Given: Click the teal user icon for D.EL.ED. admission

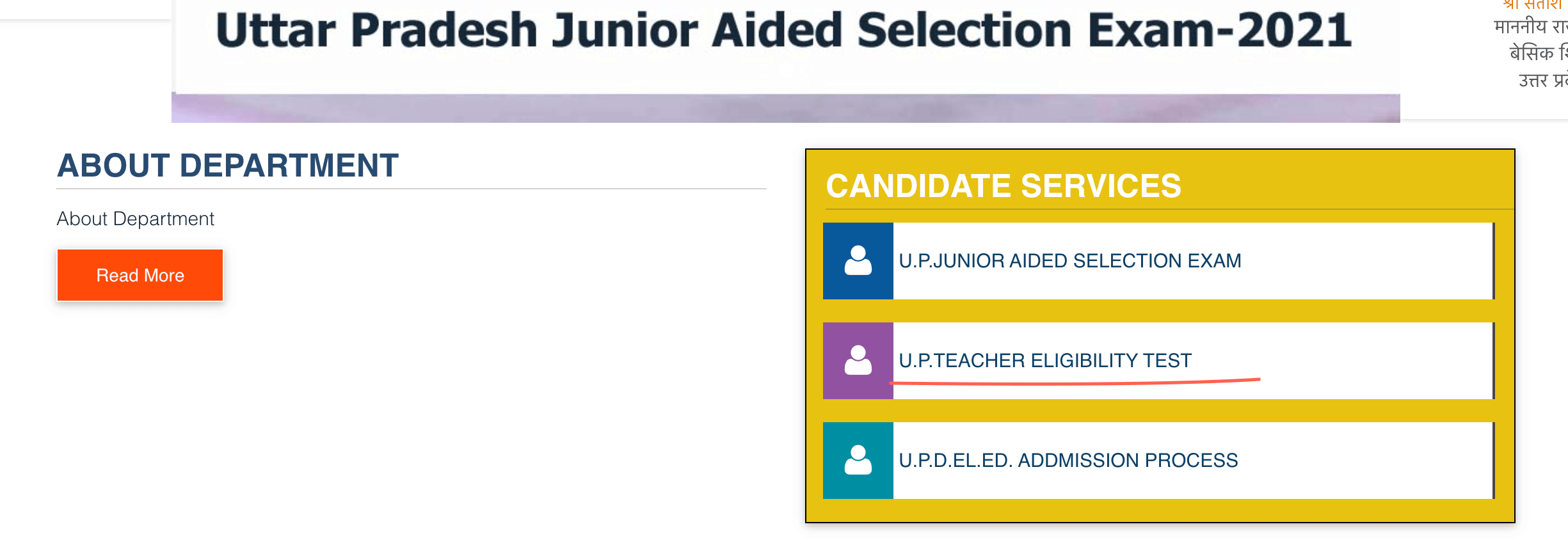Looking at the screenshot, I should click(858, 461).
